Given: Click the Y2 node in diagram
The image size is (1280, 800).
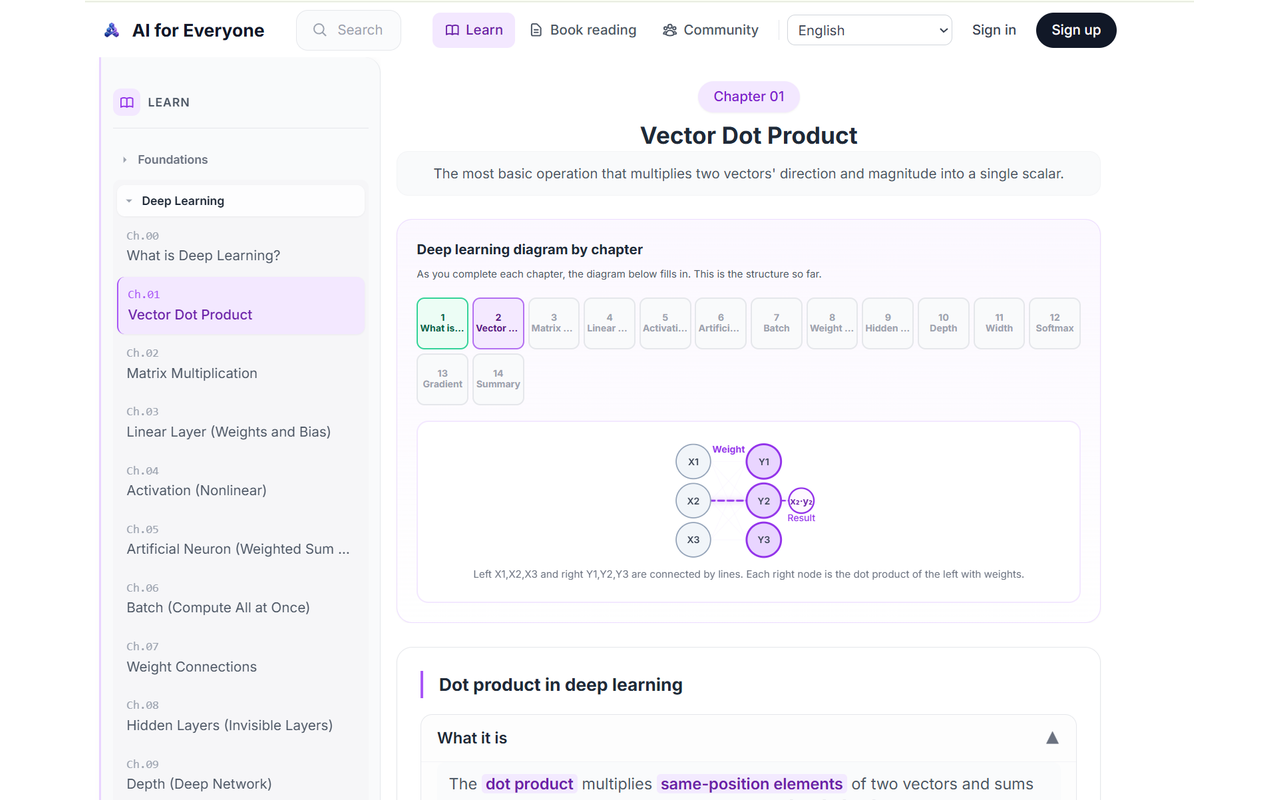Looking at the screenshot, I should point(764,501).
